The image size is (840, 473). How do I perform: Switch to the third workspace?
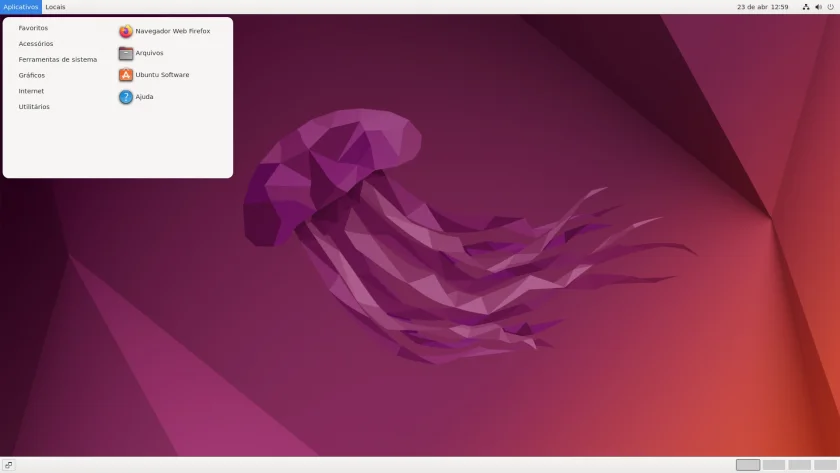point(799,465)
